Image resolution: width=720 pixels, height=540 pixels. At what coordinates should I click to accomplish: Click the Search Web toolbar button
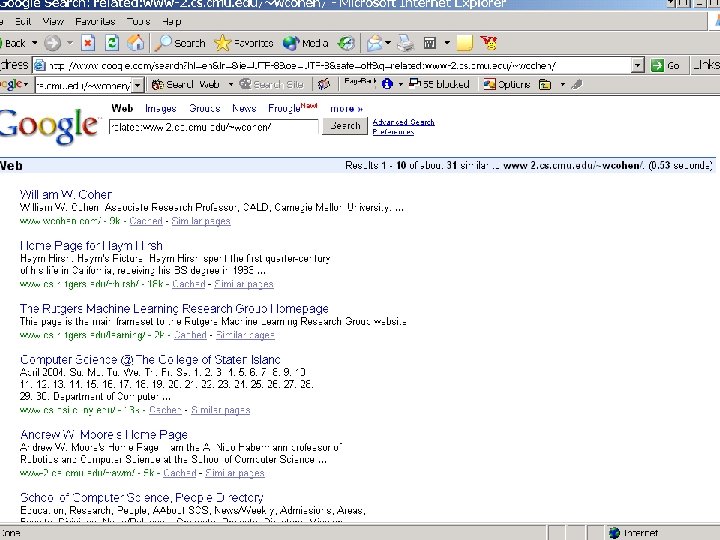(186, 84)
